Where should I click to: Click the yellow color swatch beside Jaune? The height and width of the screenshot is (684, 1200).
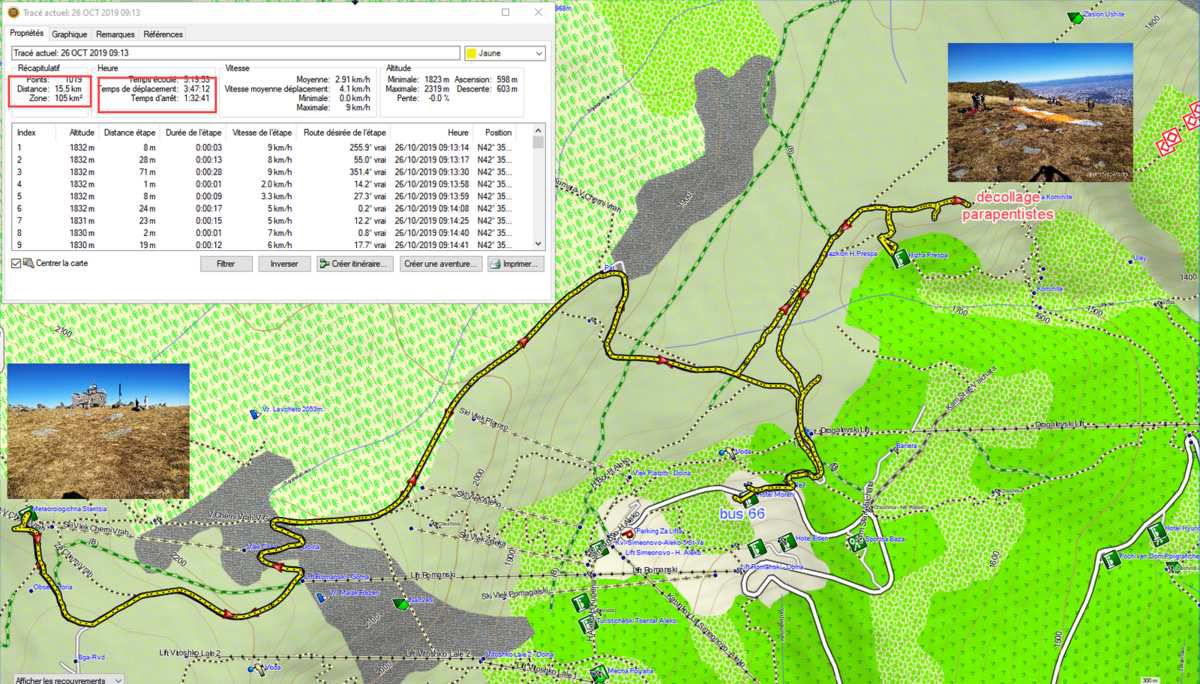473,53
